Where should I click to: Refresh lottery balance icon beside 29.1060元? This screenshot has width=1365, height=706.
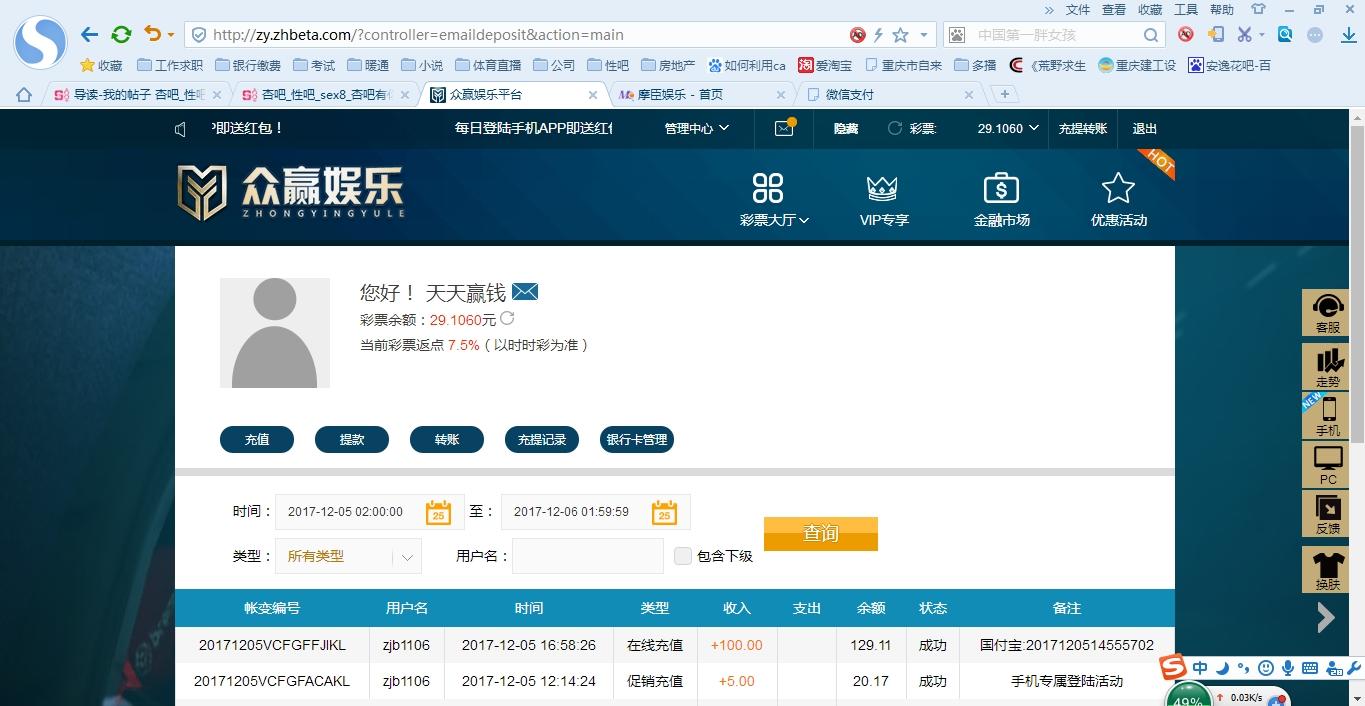tap(507, 319)
